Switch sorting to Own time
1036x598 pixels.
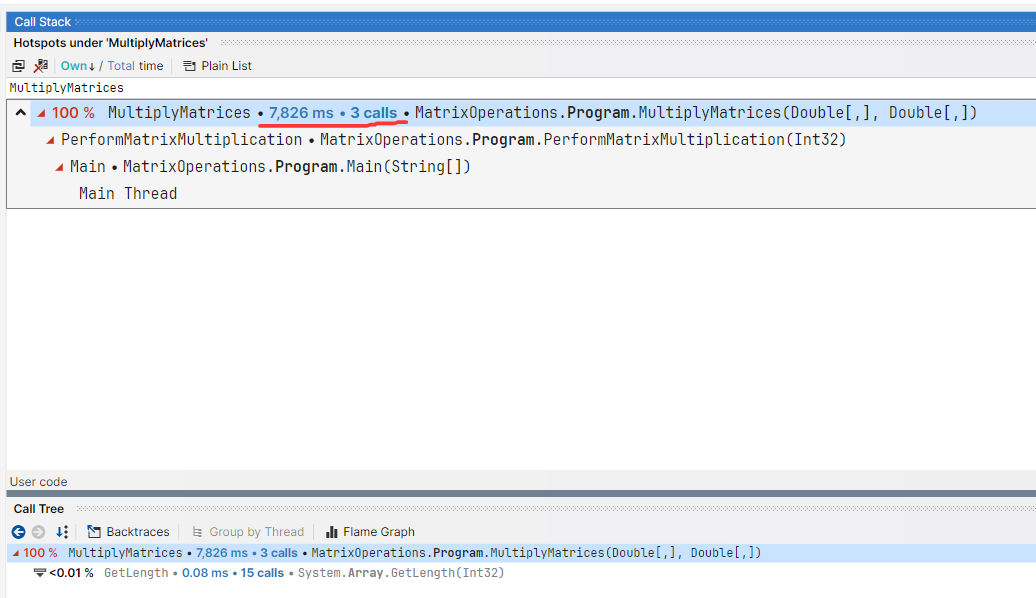74,66
